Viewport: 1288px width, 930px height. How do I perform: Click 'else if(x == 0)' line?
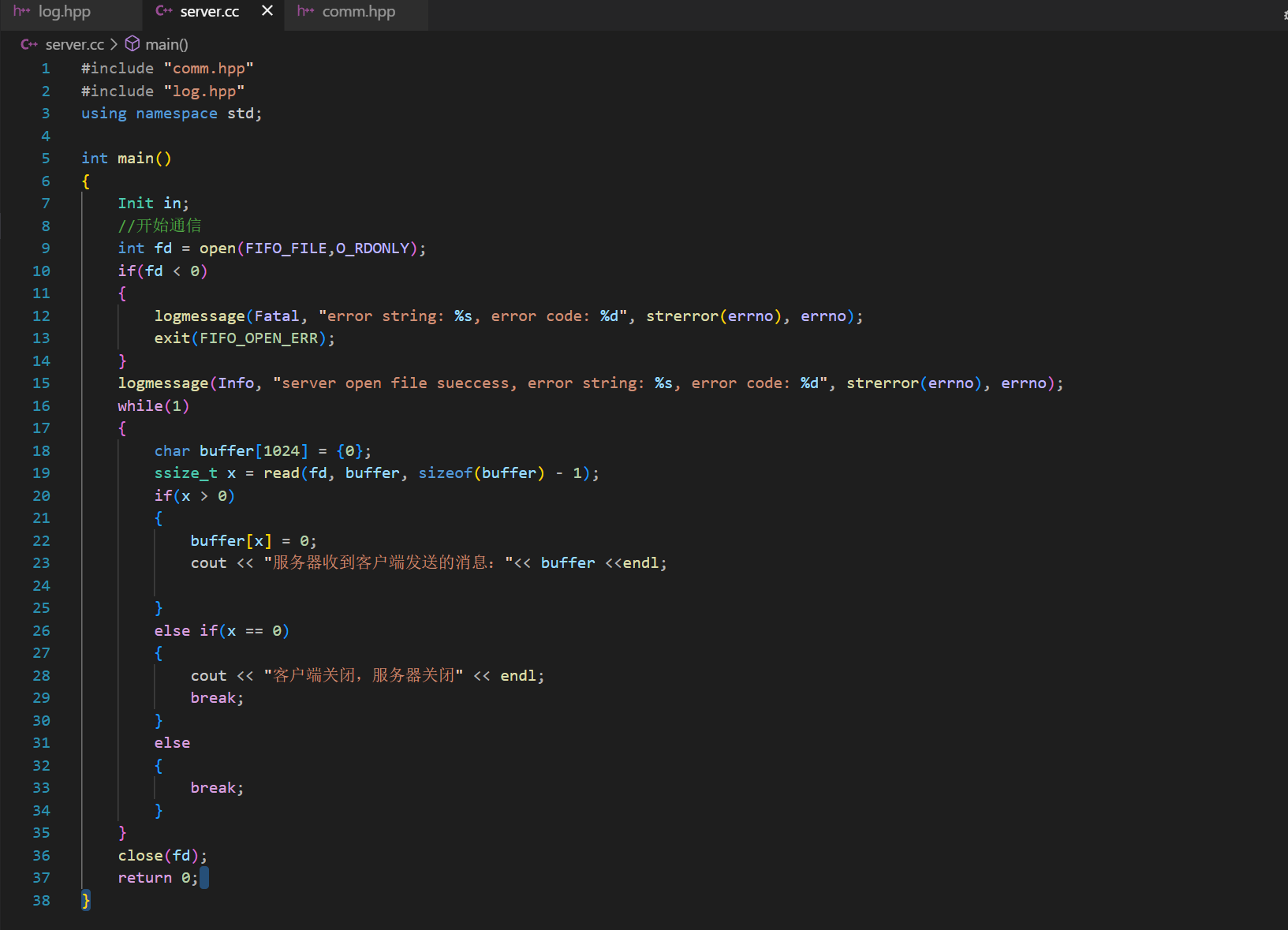(x=222, y=631)
